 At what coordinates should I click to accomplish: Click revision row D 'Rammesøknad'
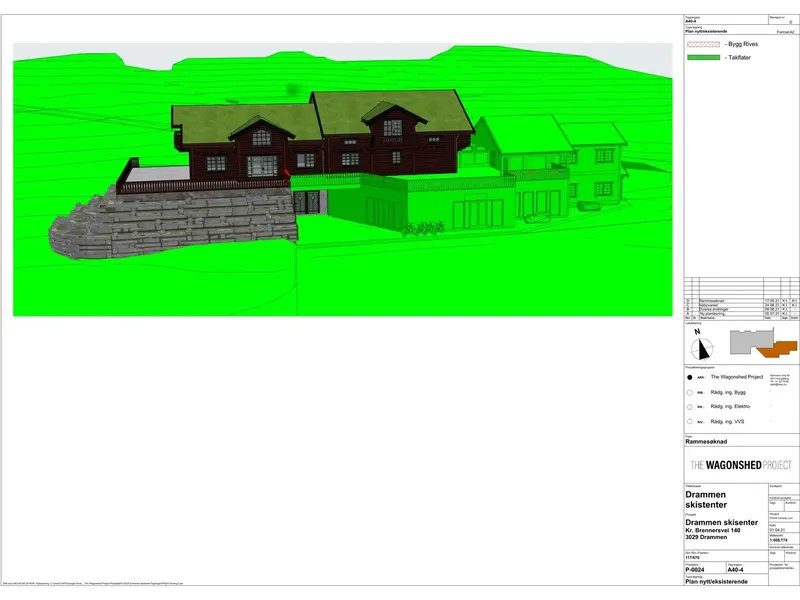point(741,301)
